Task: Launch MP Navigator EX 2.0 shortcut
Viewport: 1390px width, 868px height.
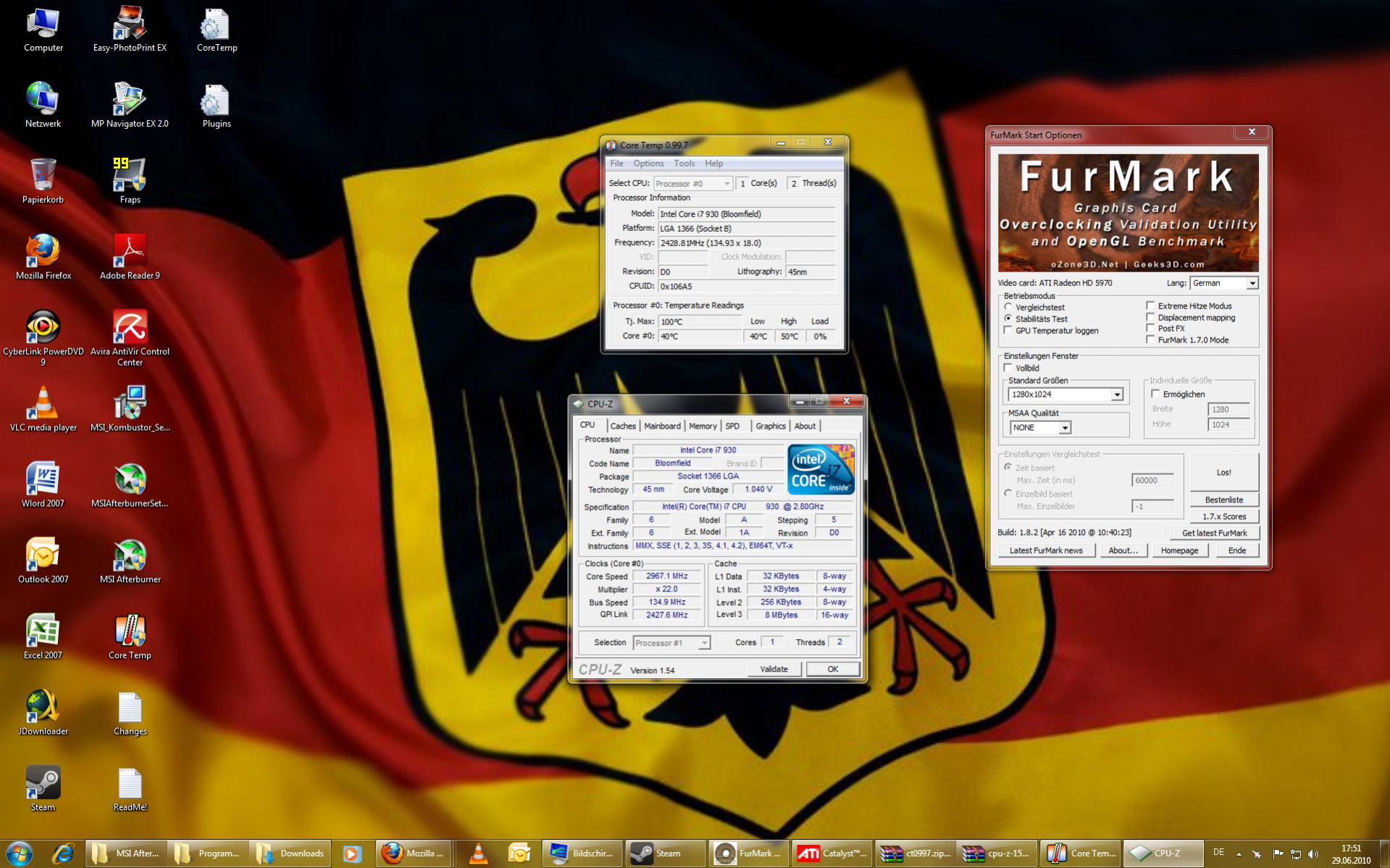Action: [x=130, y=106]
